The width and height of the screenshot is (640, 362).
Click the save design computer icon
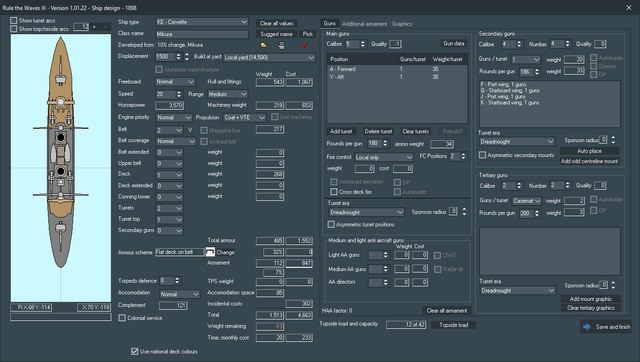point(282,45)
